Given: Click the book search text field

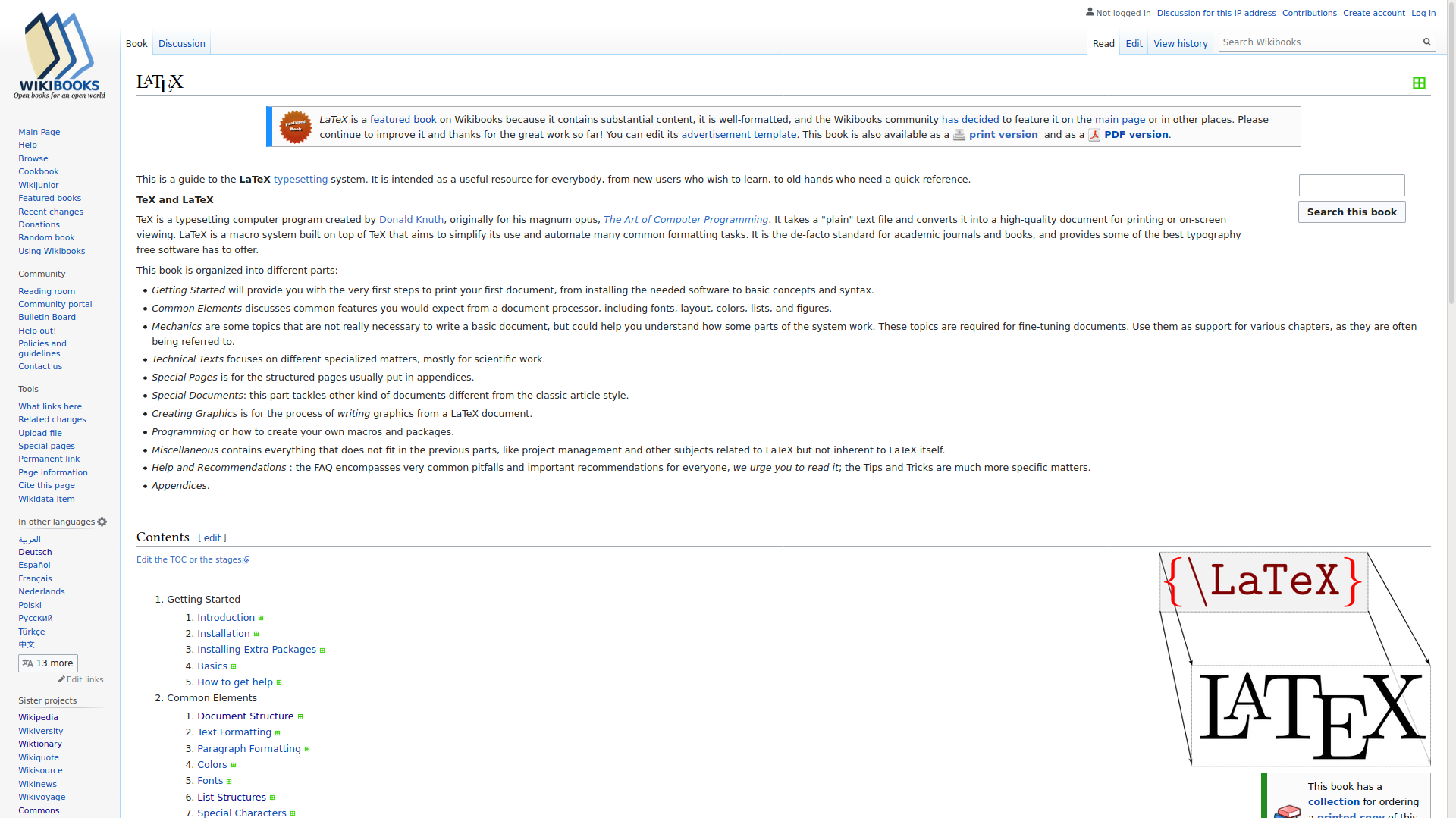Looking at the screenshot, I should coord(1351,186).
